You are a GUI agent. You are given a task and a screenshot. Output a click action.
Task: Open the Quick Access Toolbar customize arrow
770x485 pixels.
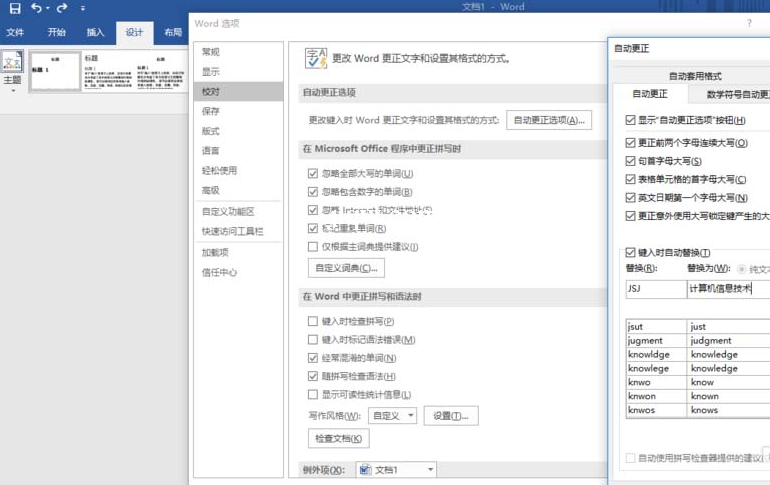pyautogui.click(x=82, y=8)
